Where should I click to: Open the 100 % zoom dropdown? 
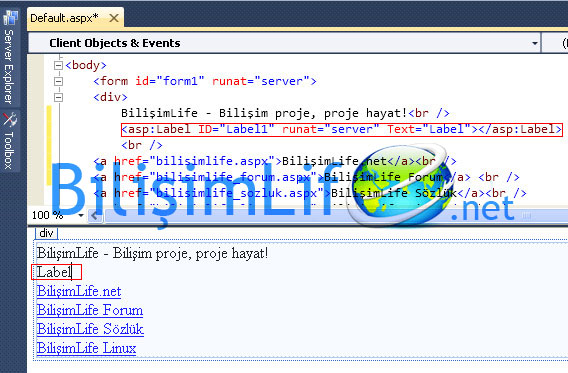[81, 215]
